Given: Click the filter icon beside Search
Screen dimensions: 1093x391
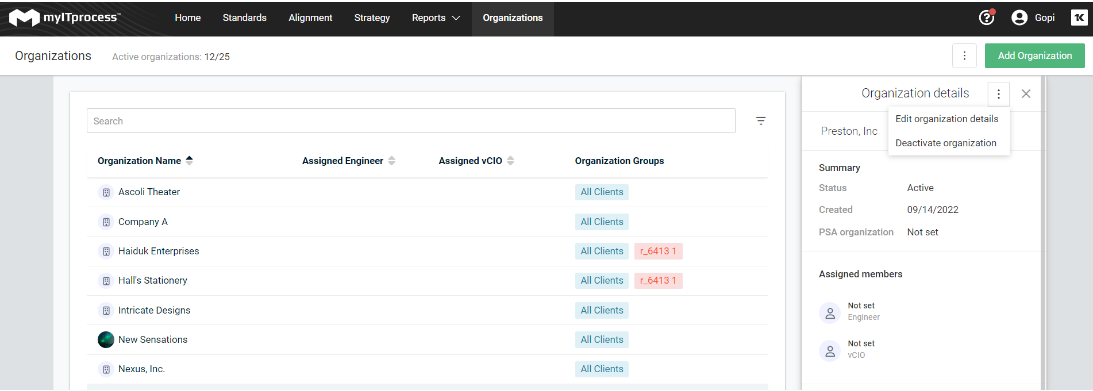Looking at the screenshot, I should click(760, 121).
